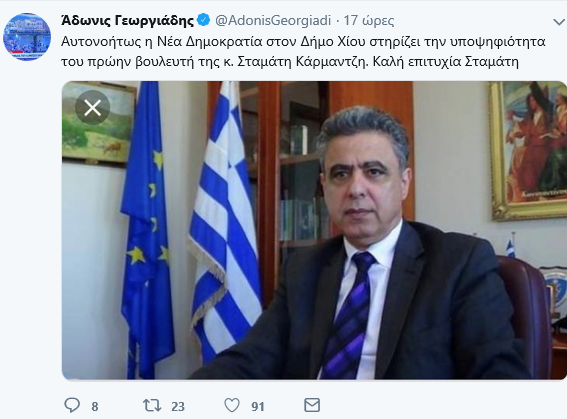Viewport: 567px width, 419px height.
Task: Click the reply speech bubble icon
Action: 72,405
